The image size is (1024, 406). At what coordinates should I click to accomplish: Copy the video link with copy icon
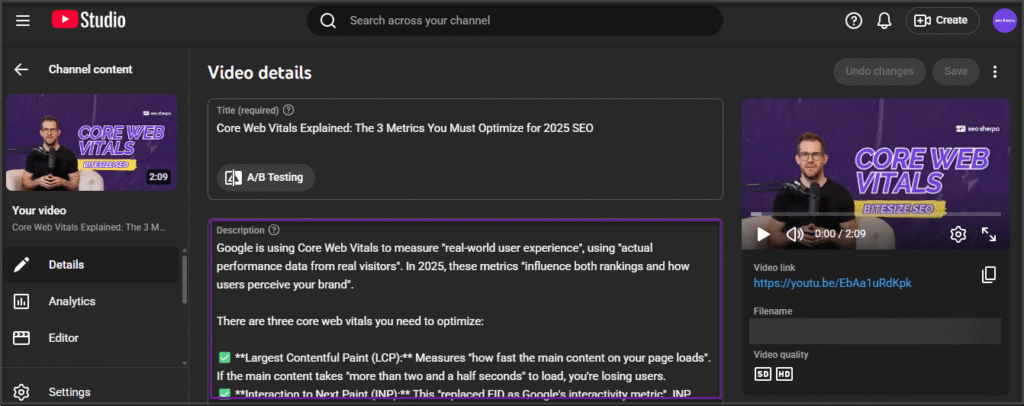pyautogui.click(x=989, y=274)
